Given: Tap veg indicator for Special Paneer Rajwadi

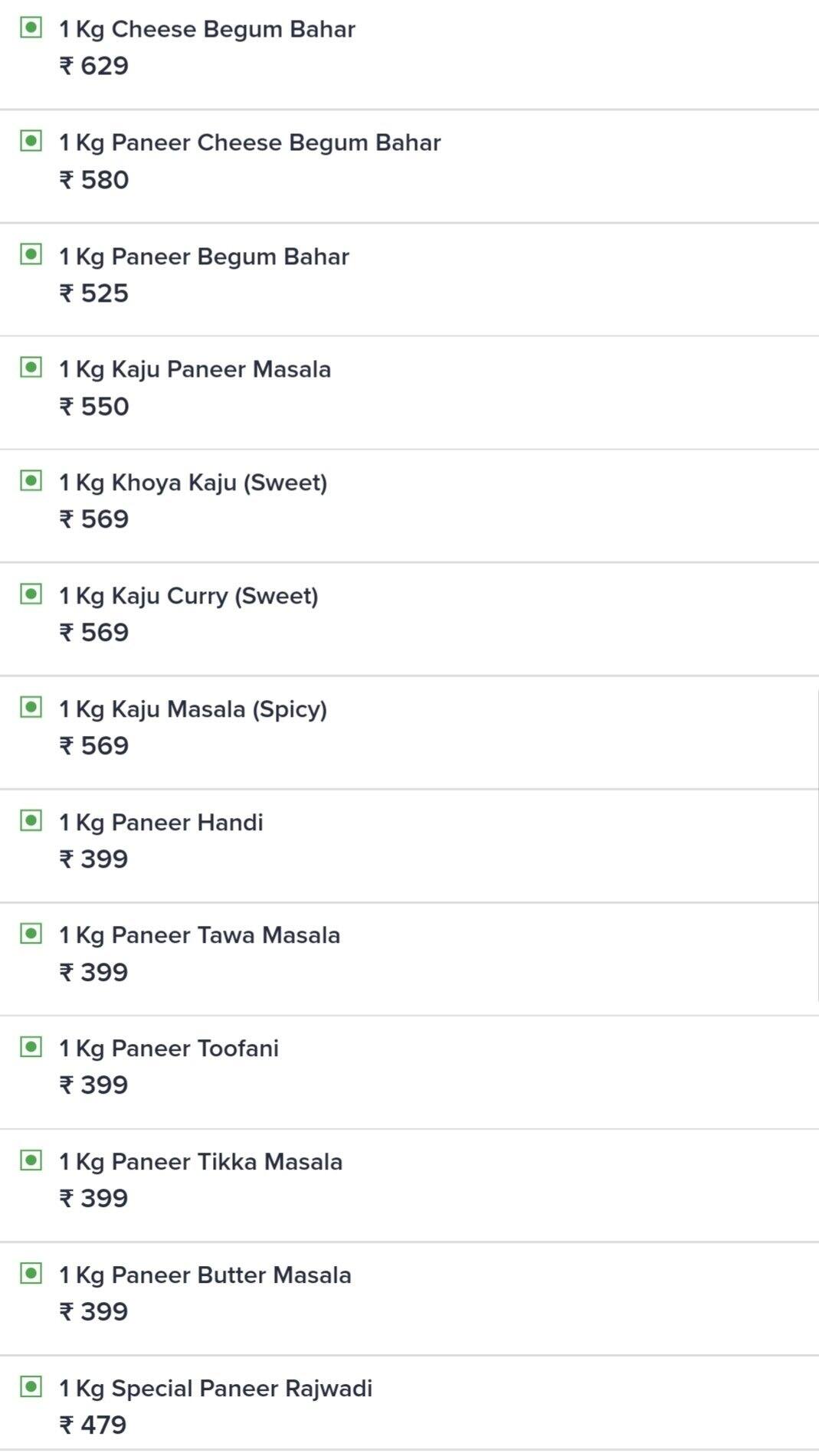Looking at the screenshot, I should click(31, 1386).
